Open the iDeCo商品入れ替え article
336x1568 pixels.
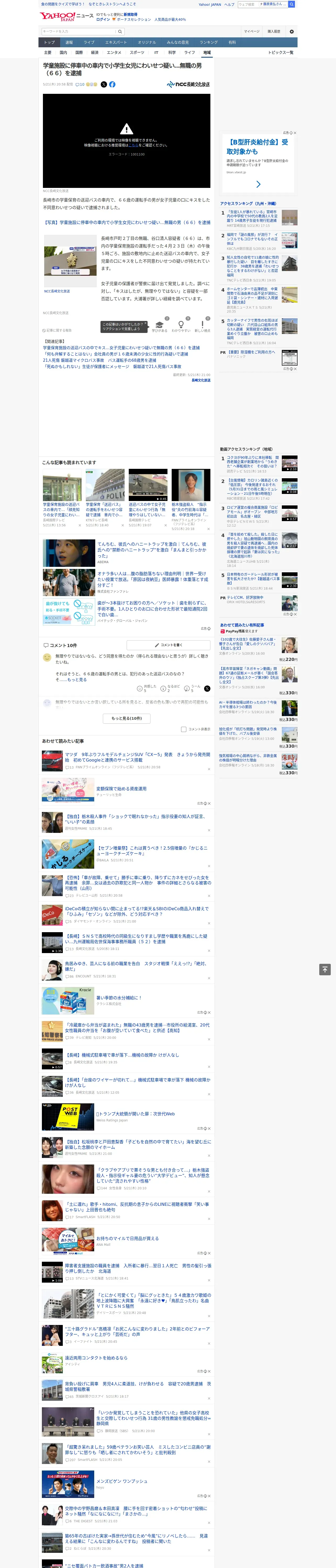(137, 911)
